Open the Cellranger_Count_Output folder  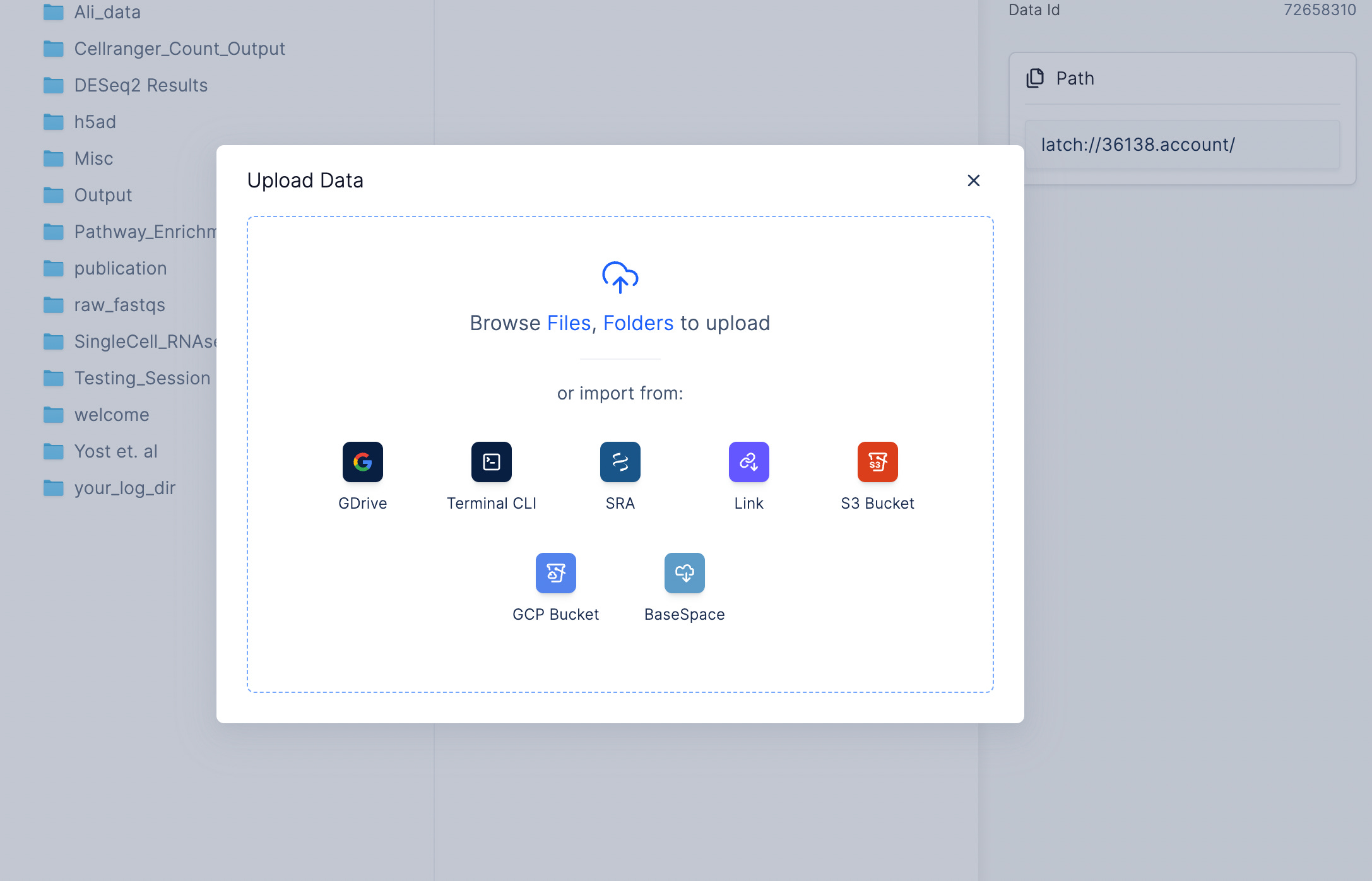pos(164,49)
